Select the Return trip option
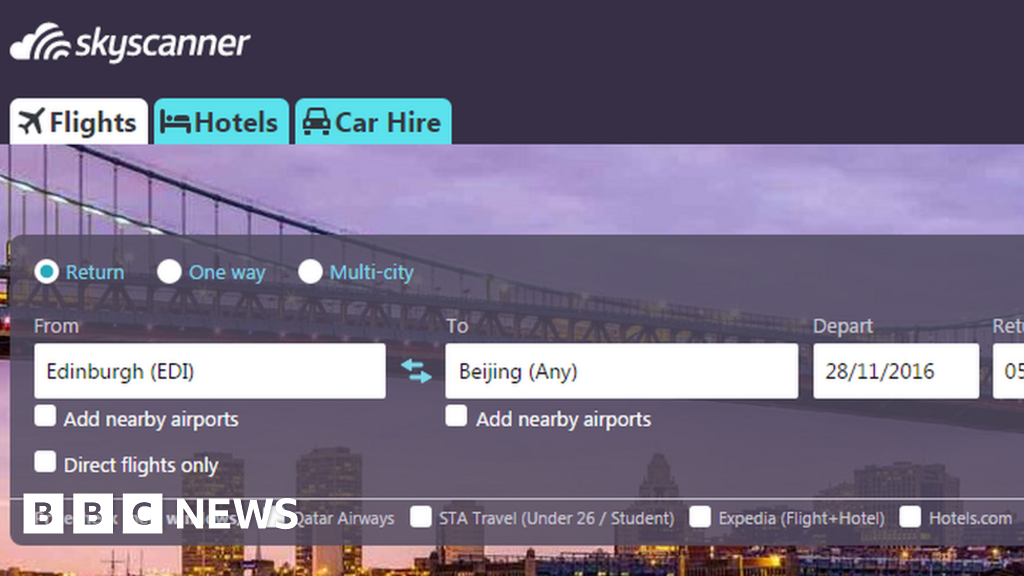The image size is (1024, 576). pyautogui.click(x=46, y=272)
